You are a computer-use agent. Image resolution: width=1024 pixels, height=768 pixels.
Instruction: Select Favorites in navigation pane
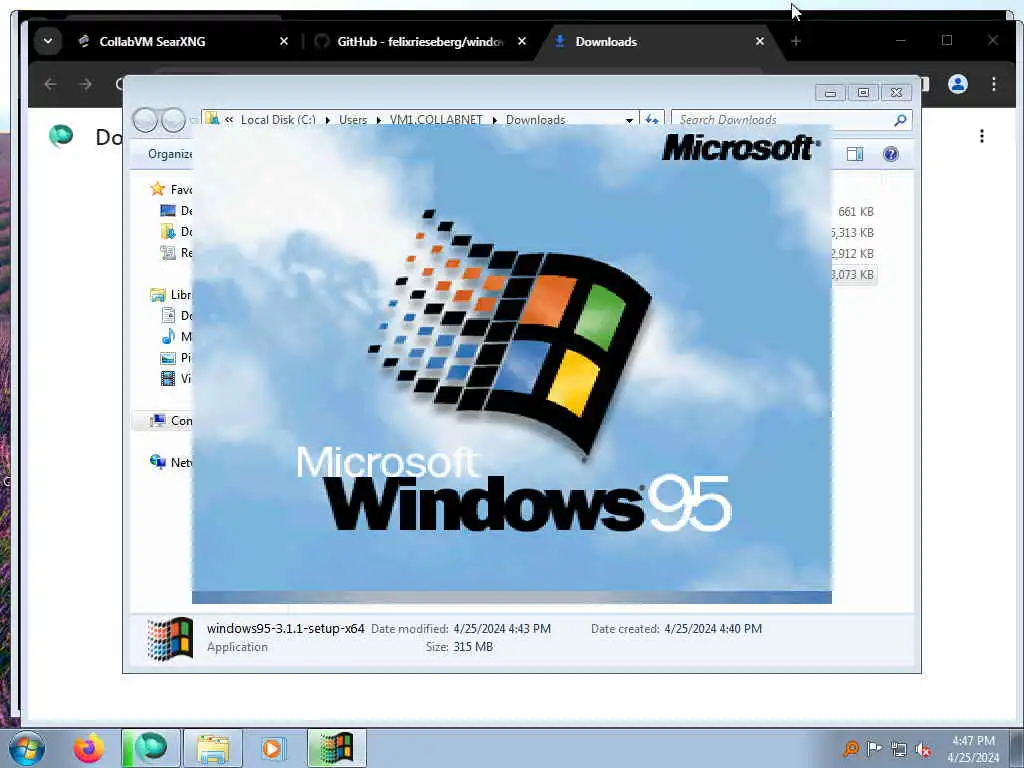[170, 189]
